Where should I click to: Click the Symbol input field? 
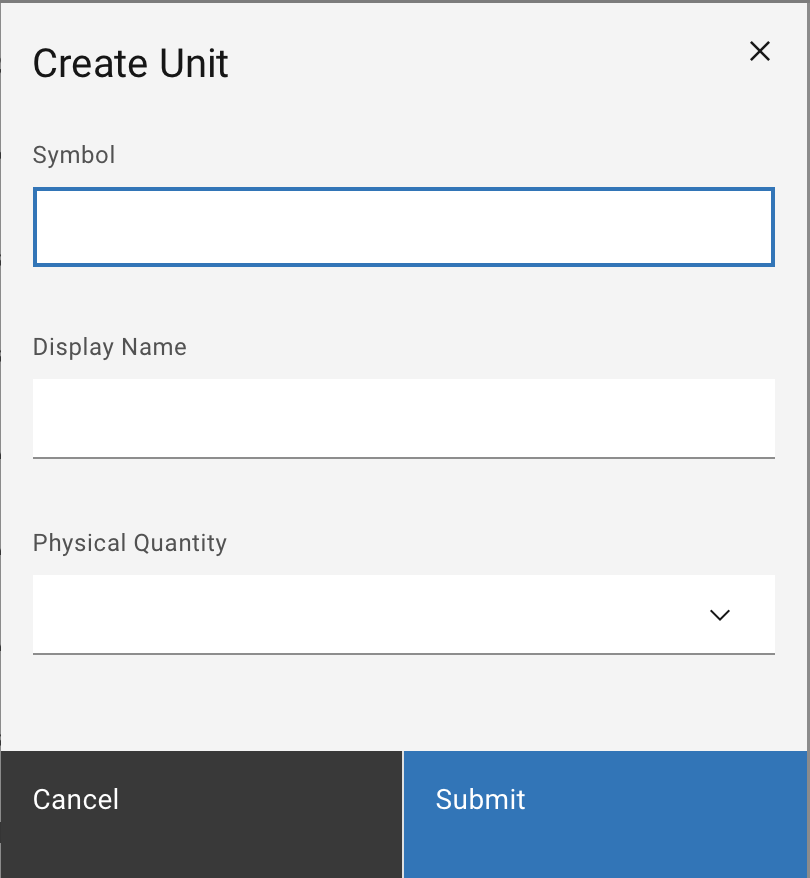(x=403, y=227)
